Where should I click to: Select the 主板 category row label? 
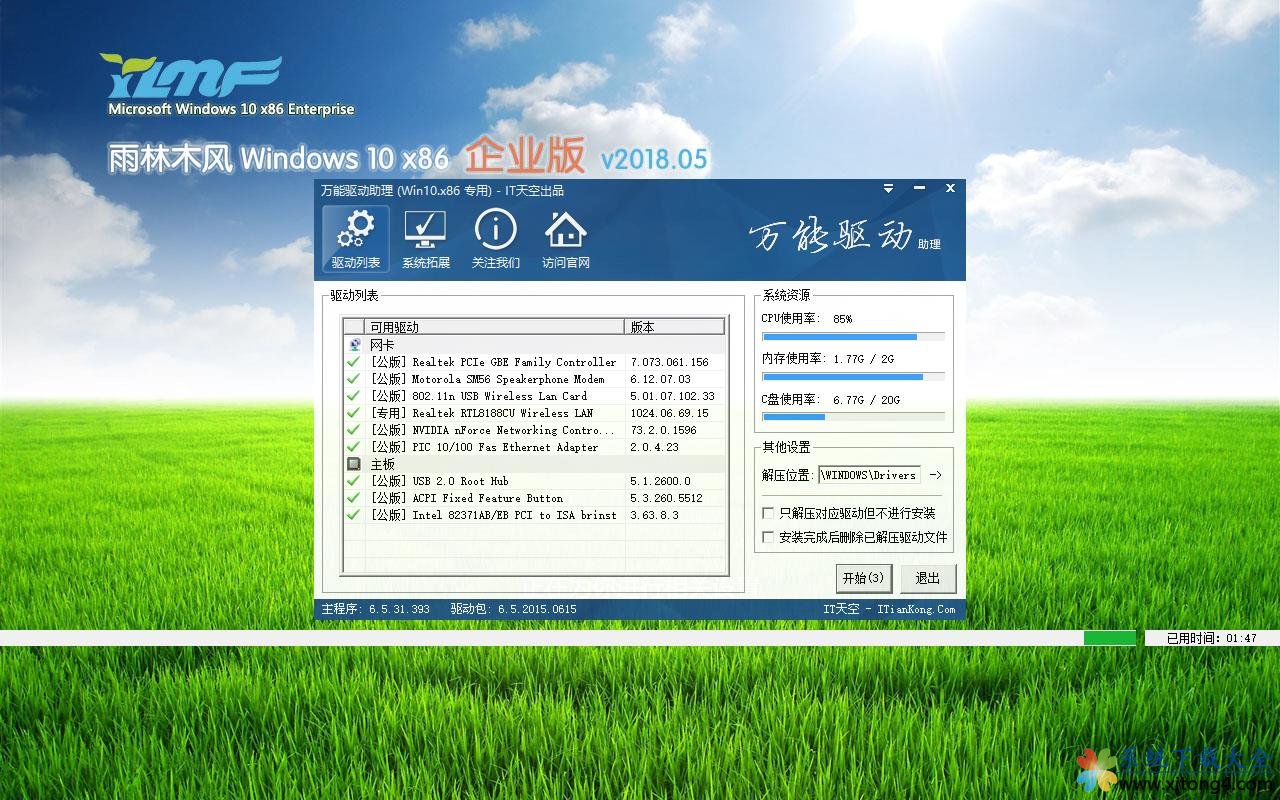[x=382, y=464]
